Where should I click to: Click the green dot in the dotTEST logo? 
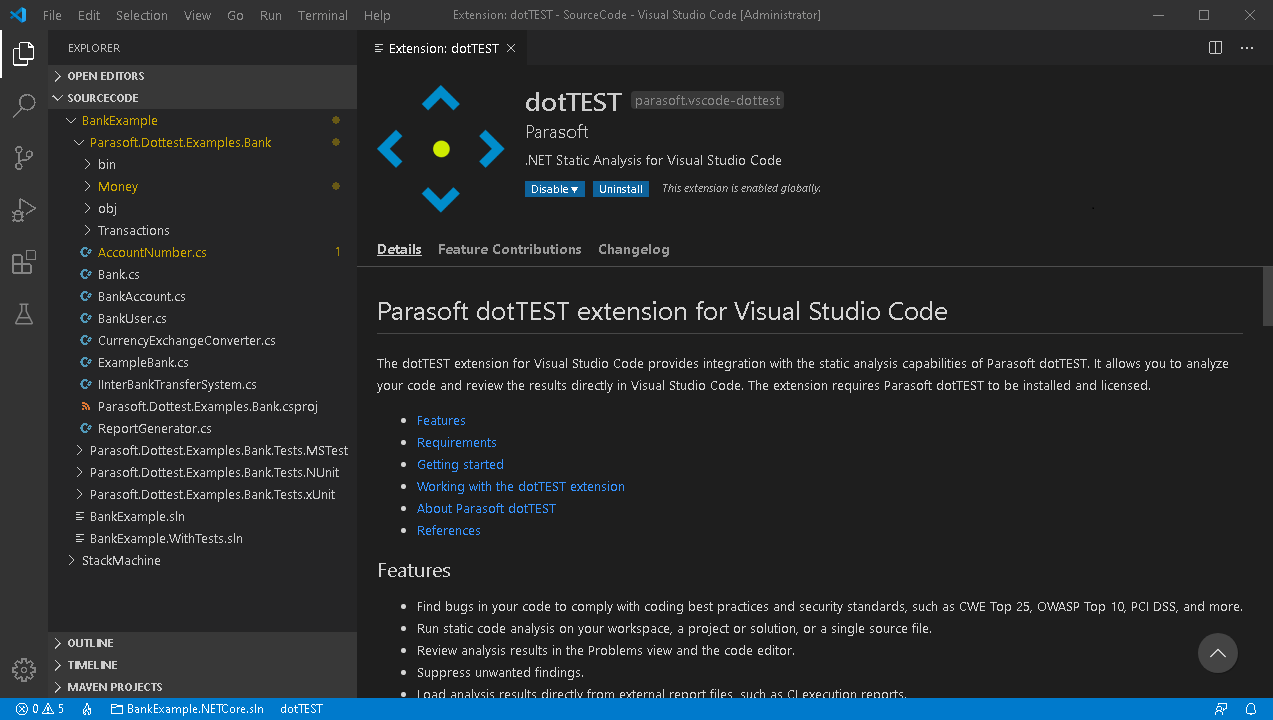440,148
